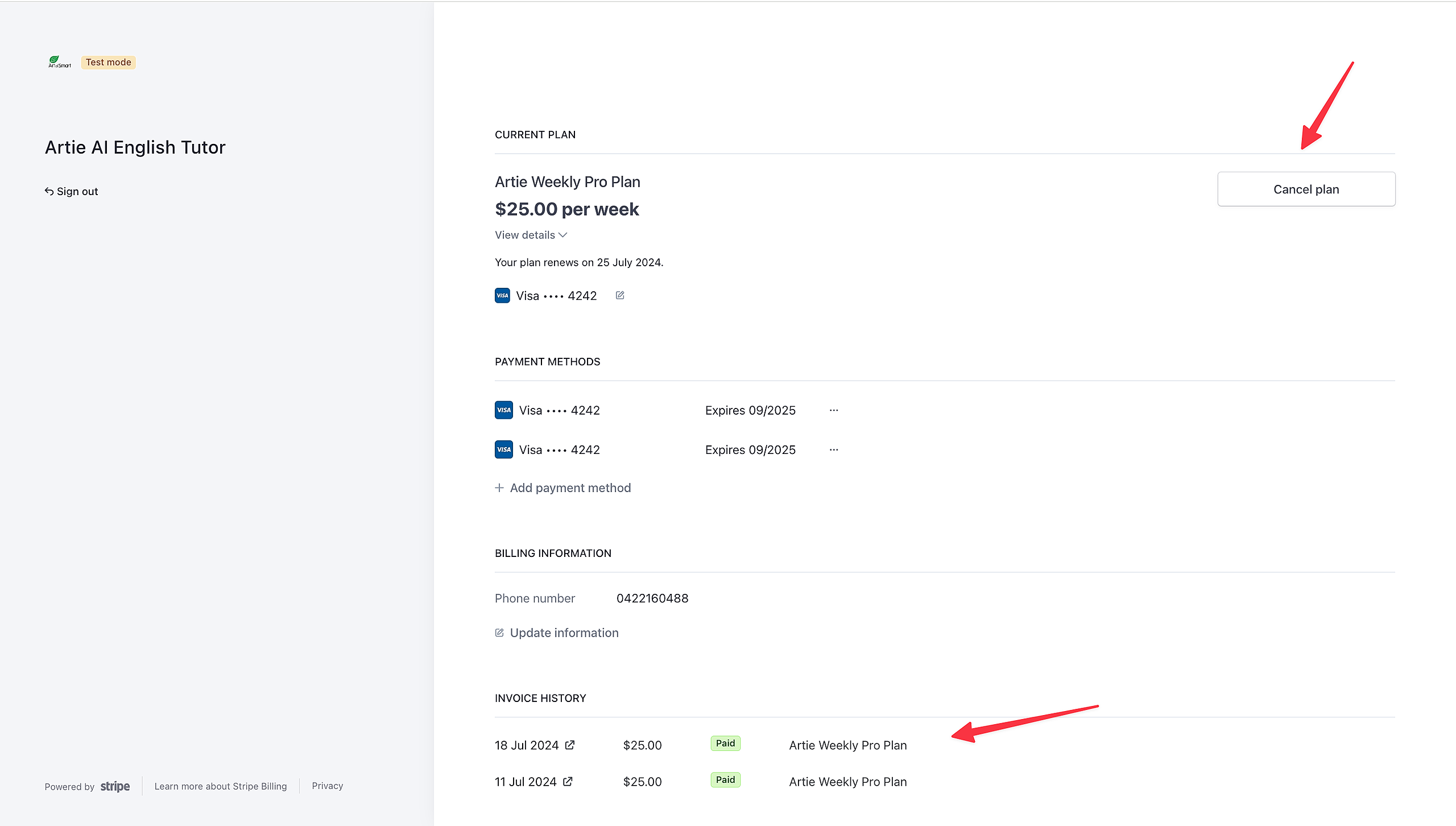
Task: Open Learn more about Stripe Billing
Action: coord(221,786)
